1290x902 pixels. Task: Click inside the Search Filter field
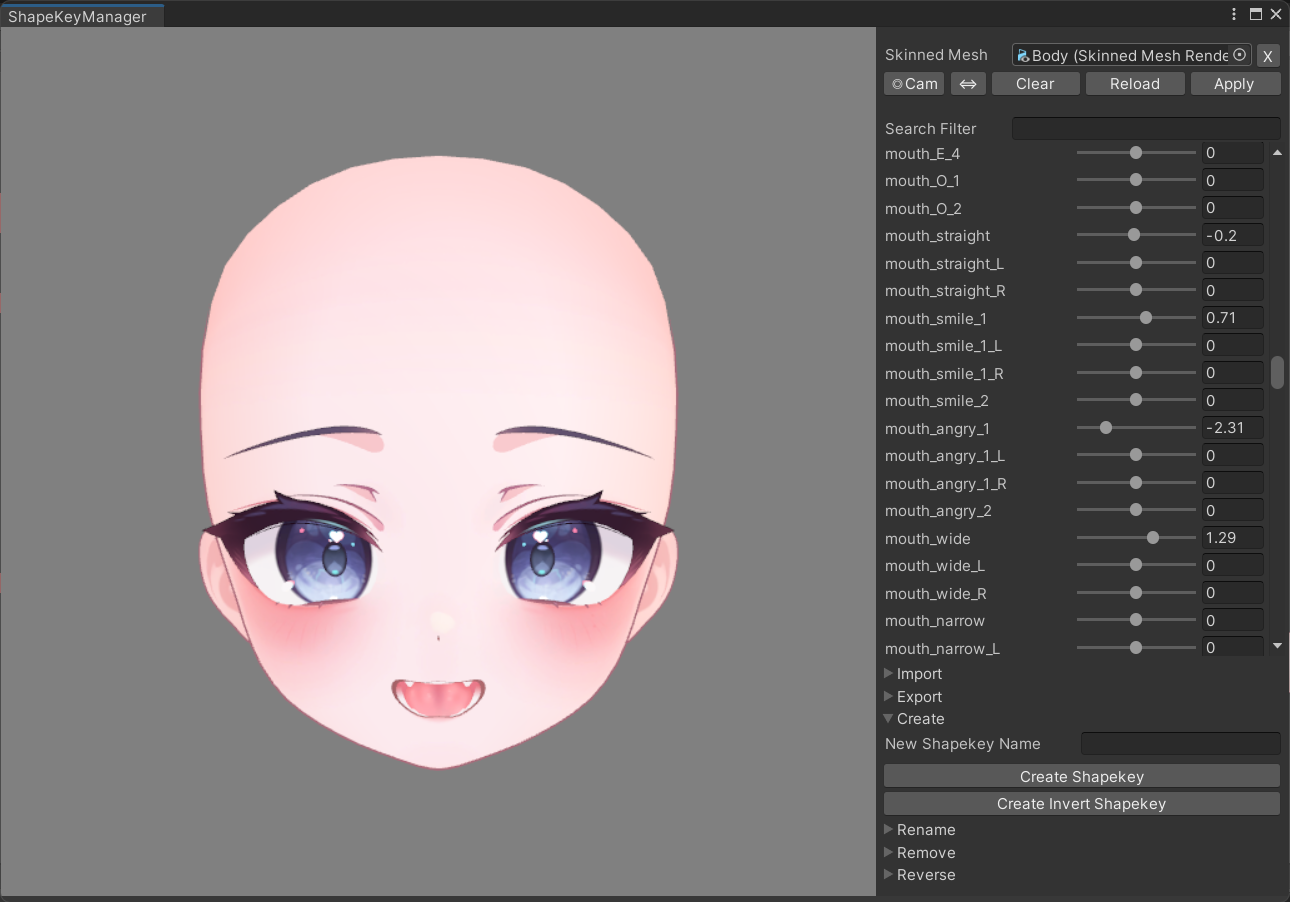pyautogui.click(x=1146, y=128)
